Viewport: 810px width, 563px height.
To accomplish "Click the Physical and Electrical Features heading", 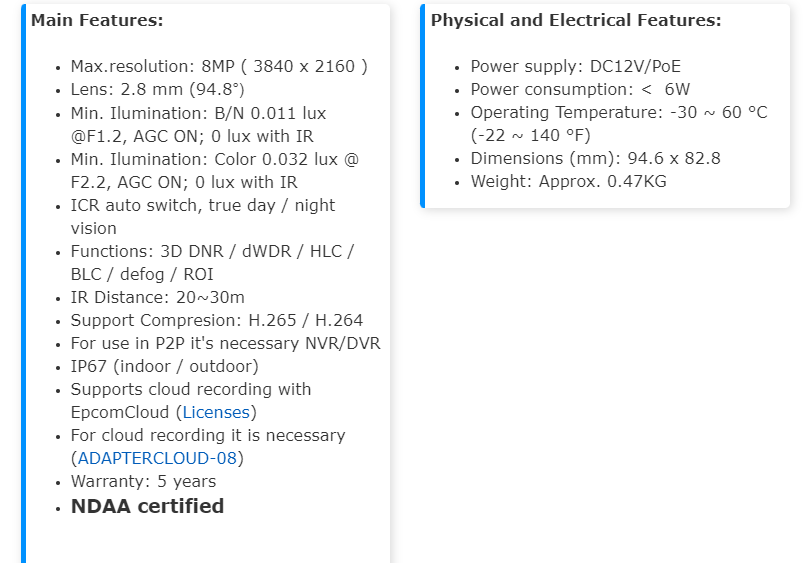I will tap(575, 20).
